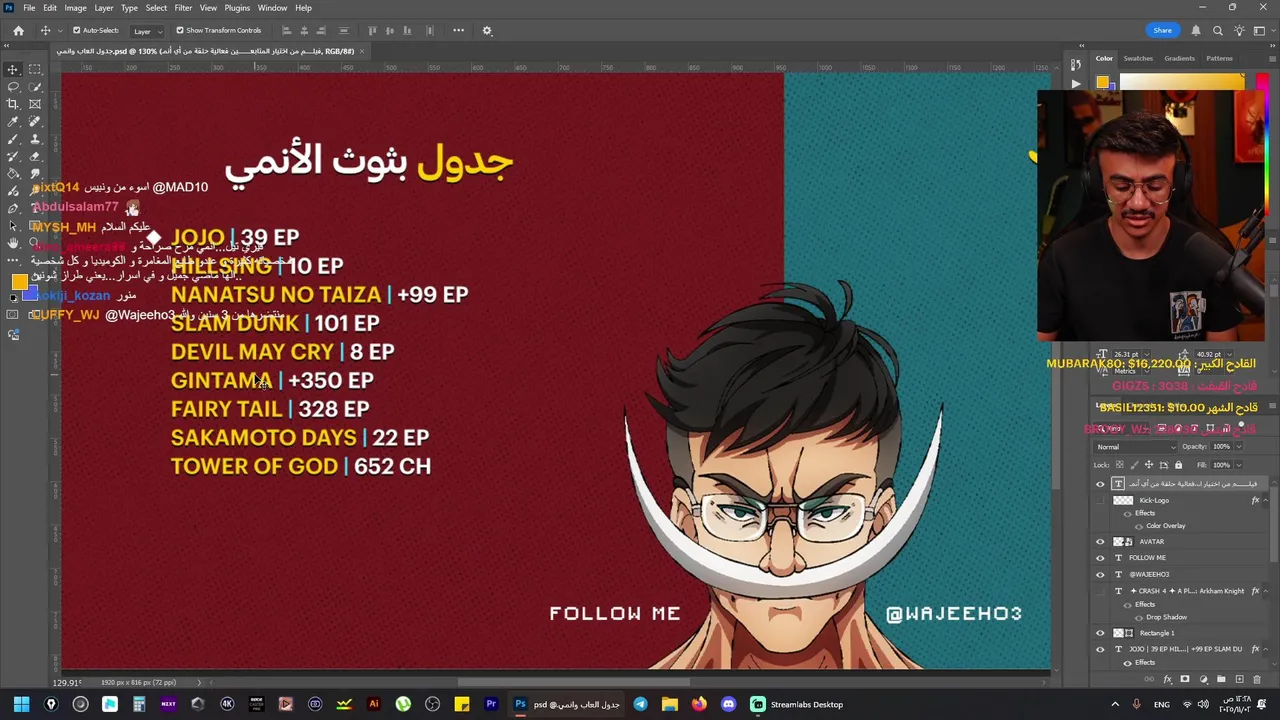Show the Kick-Logo layer
This screenshot has width=1280, height=720.
[x=1100, y=500]
